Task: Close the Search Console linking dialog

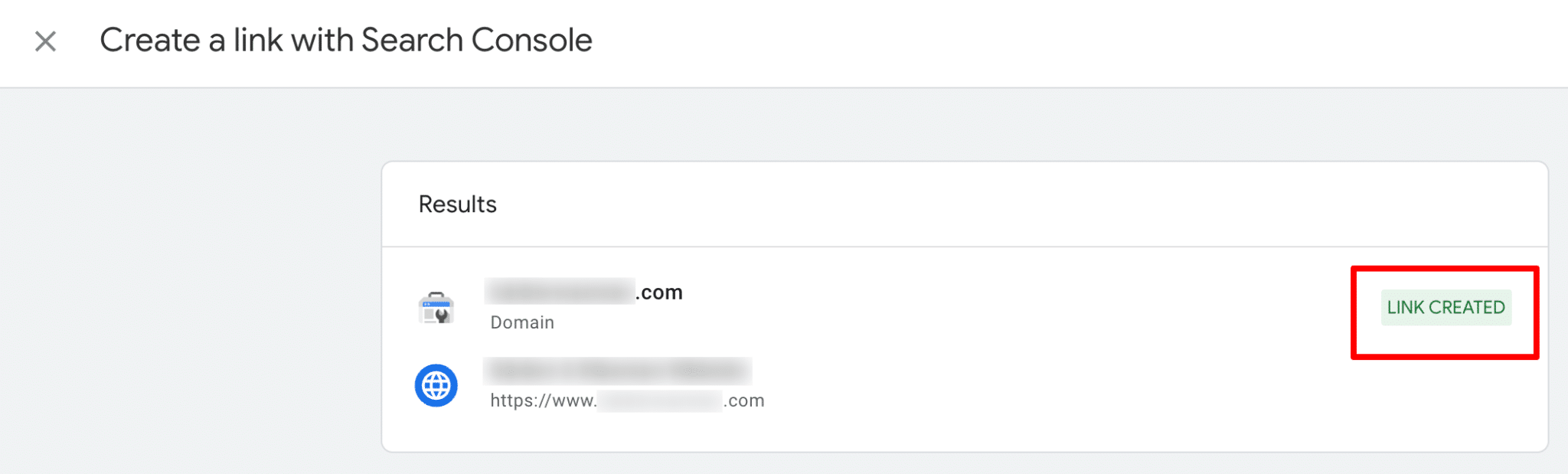Action: coord(45,41)
